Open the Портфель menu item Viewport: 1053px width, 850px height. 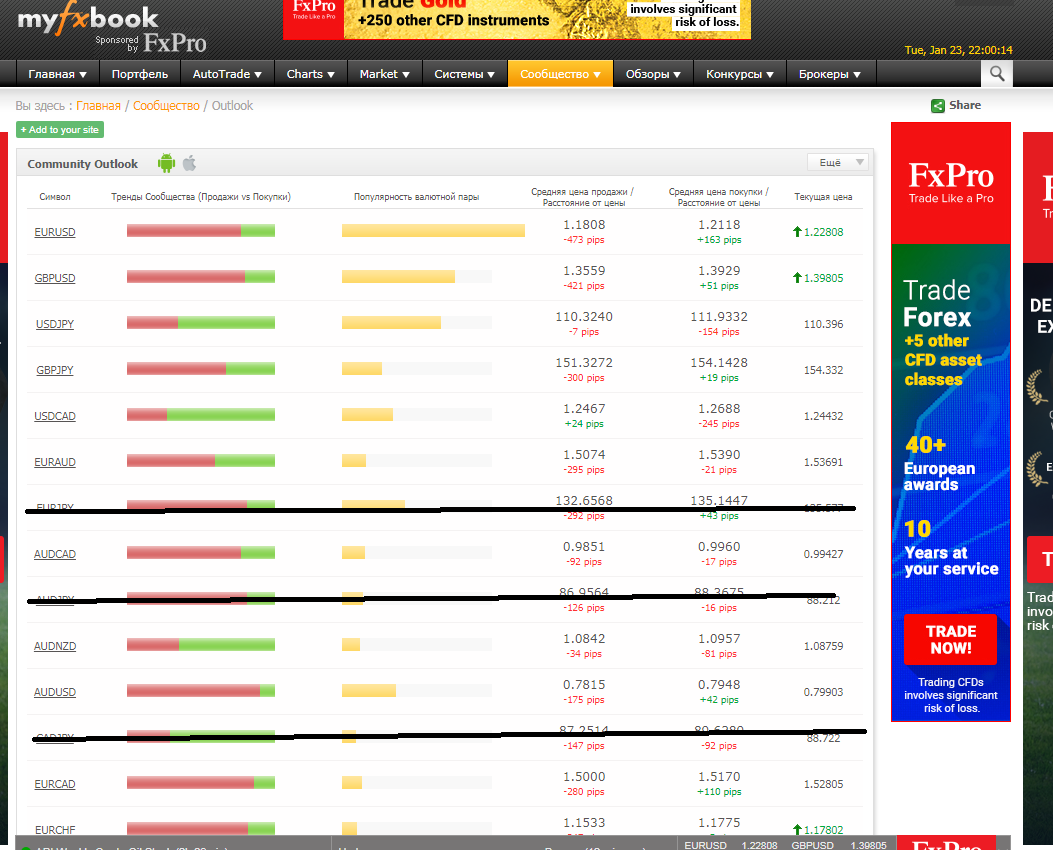coord(140,74)
